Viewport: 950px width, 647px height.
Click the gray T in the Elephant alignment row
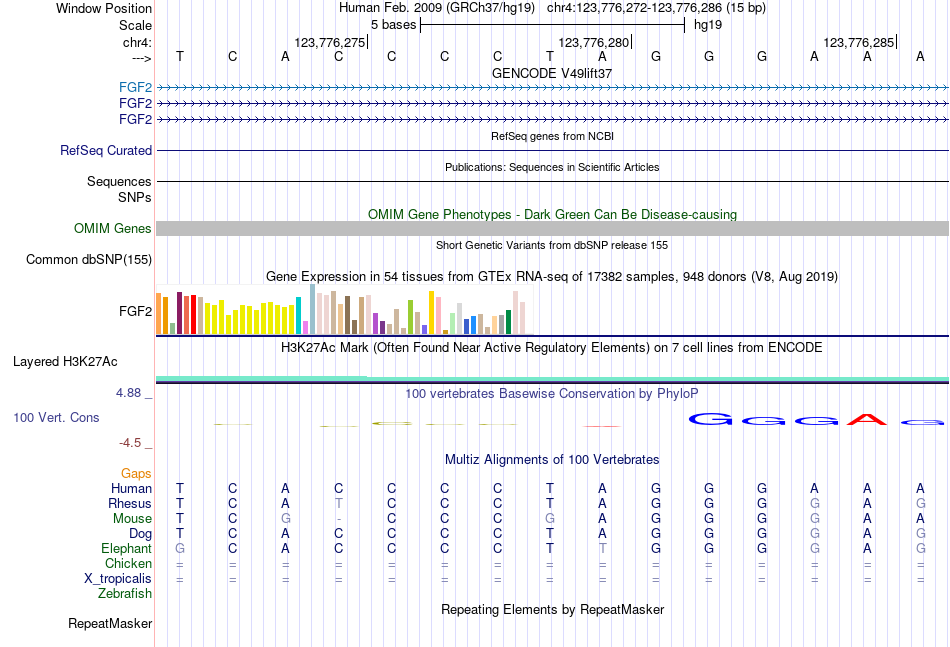602,548
